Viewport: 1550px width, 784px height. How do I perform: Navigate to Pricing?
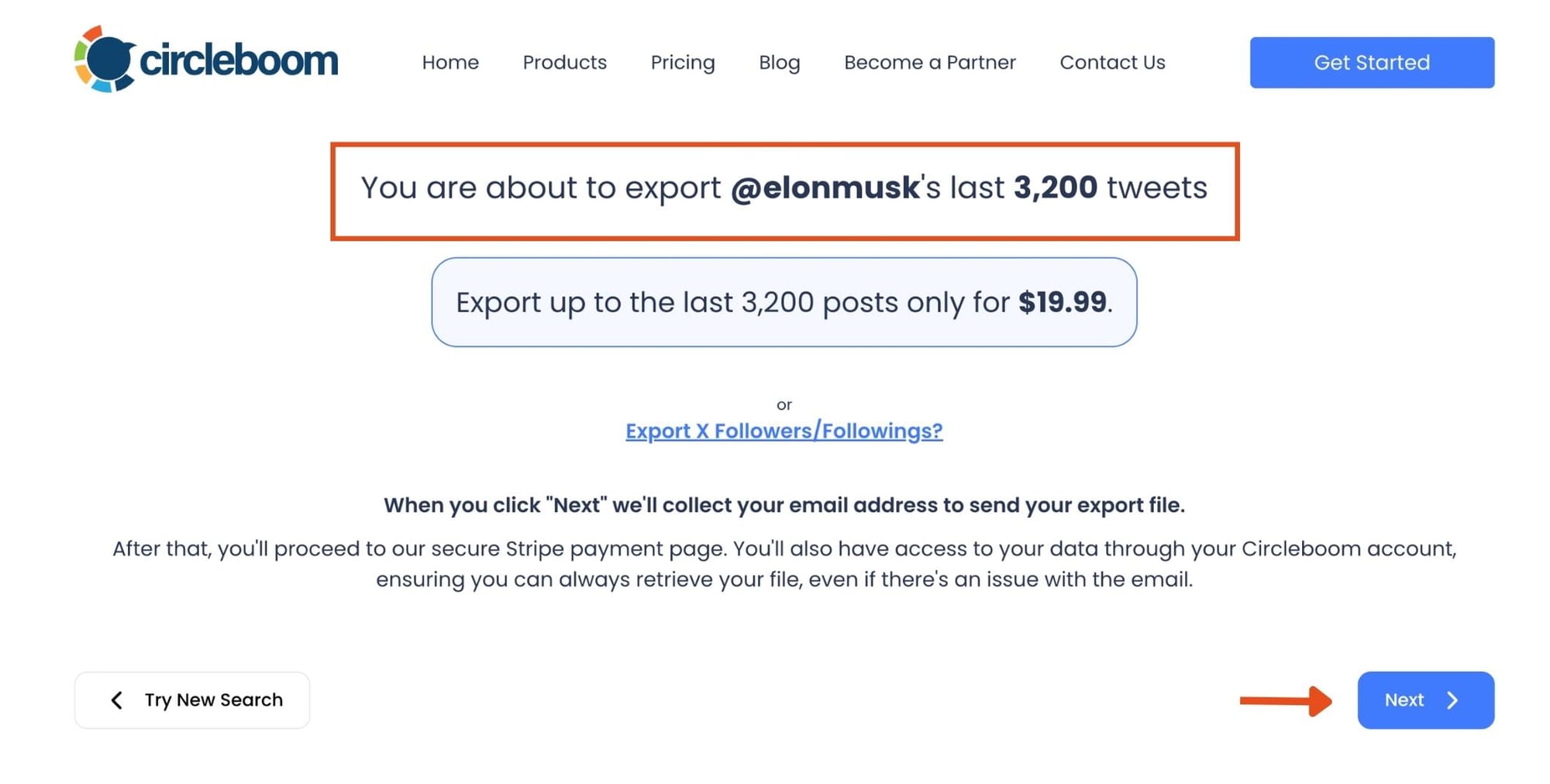(x=683, y=63)
